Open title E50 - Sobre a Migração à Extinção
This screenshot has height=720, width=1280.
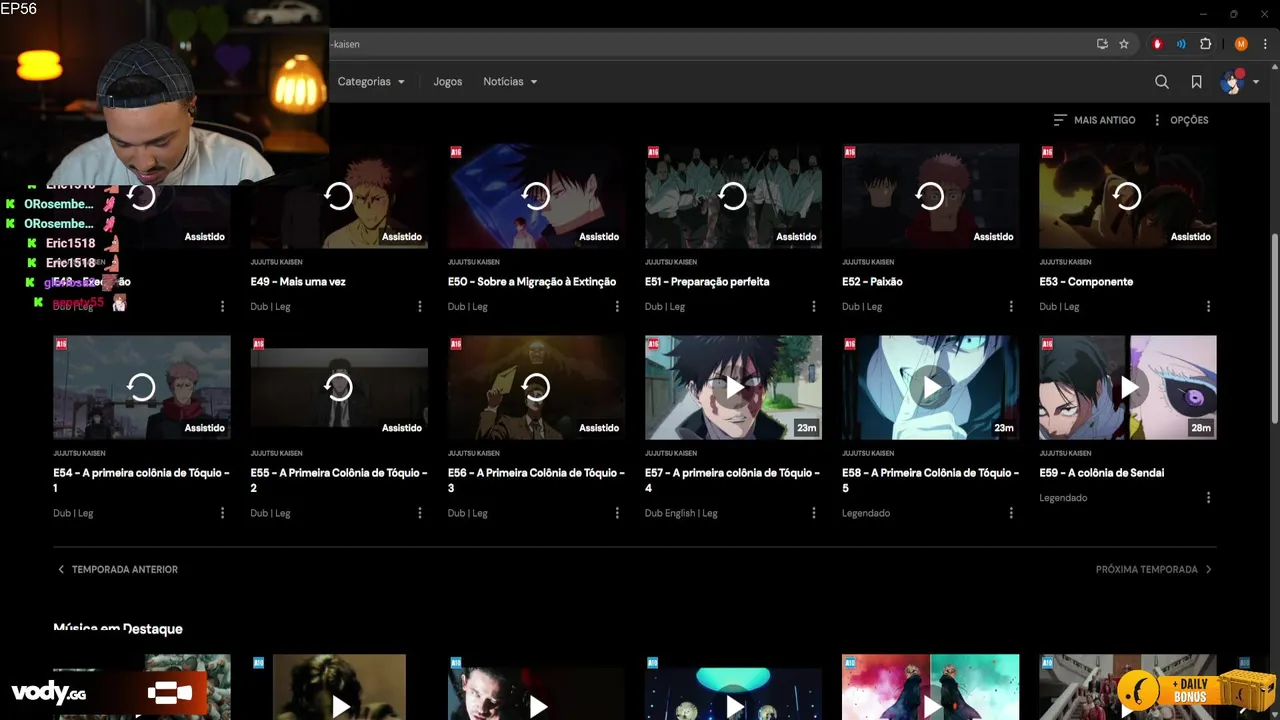(x=532, y=282)
